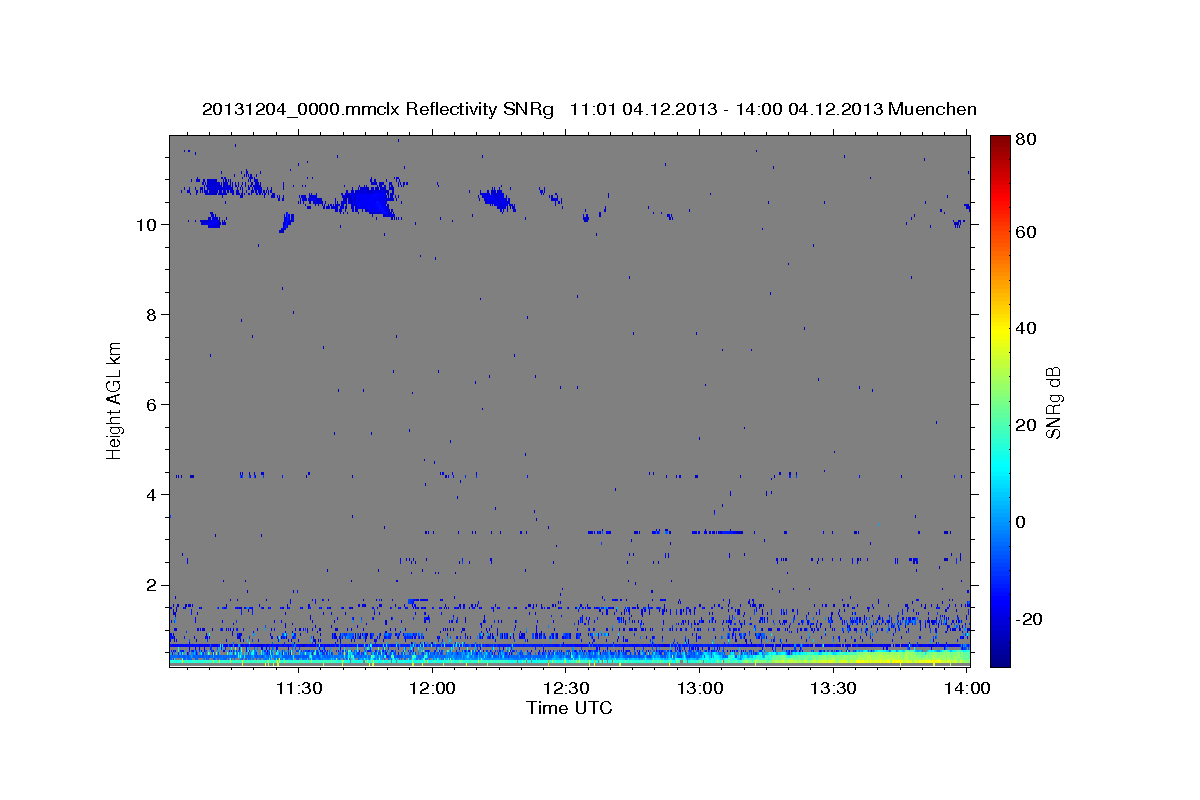The image size is (1200, 800).
Task: Click the dark red top of colorbar
Action: click(1000, 143)
